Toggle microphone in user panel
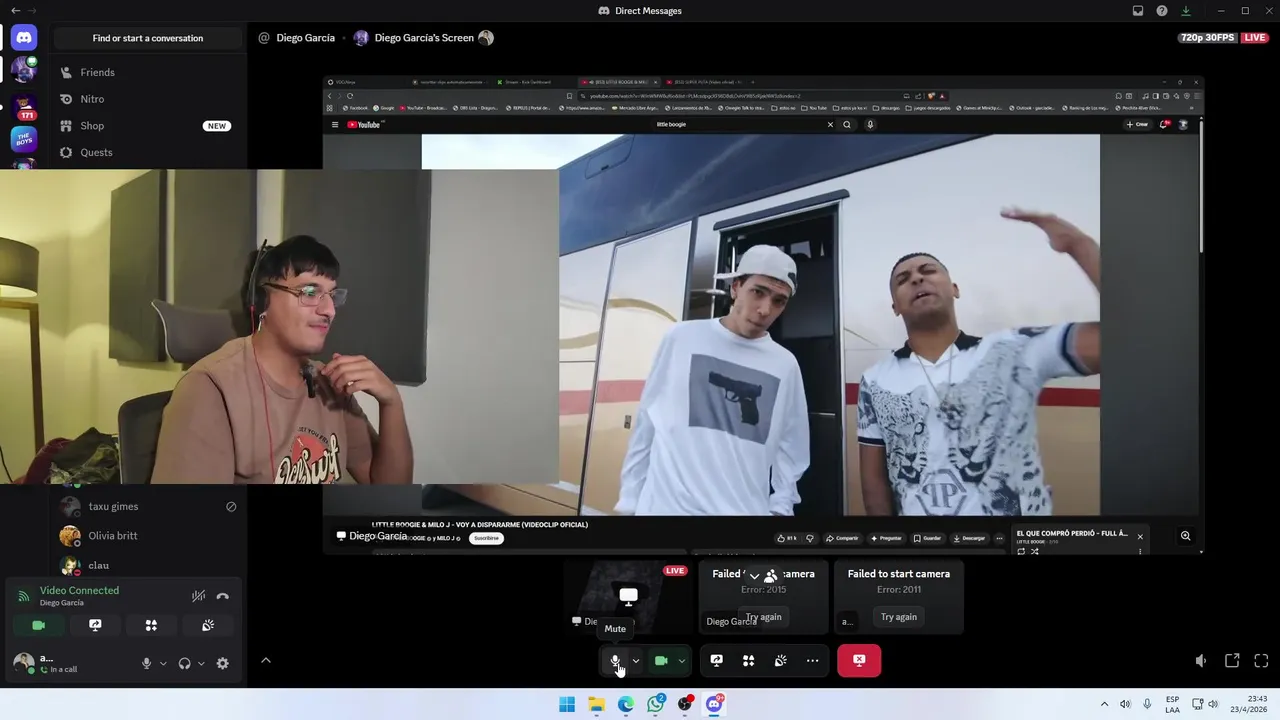 [x=147, y=663]
